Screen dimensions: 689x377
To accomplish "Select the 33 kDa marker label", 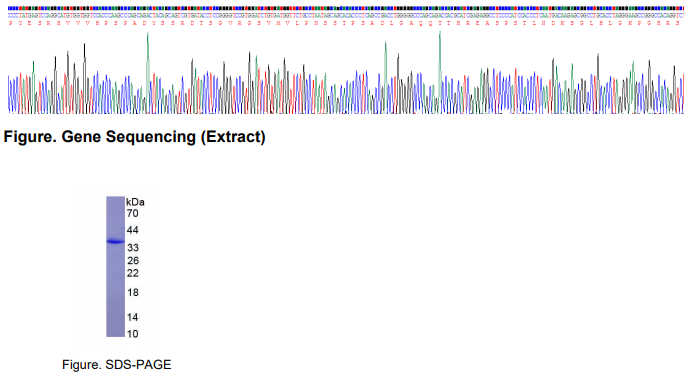I will (x=133, y=248).
